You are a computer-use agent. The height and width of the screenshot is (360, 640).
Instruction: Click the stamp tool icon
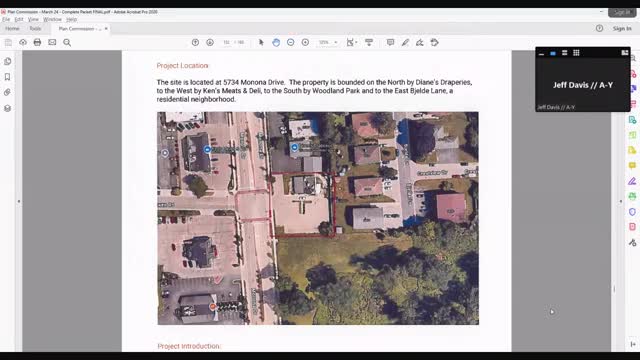point(434,42)
